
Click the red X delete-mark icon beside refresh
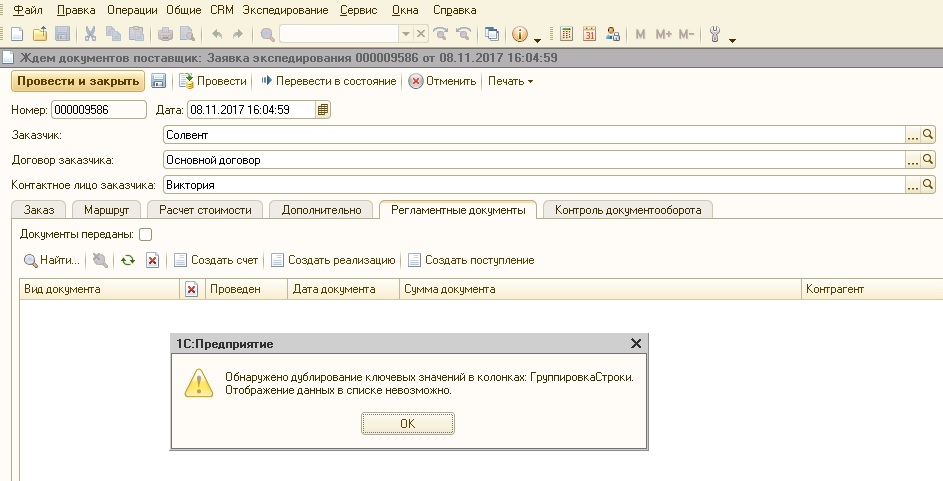pos(153,260)
